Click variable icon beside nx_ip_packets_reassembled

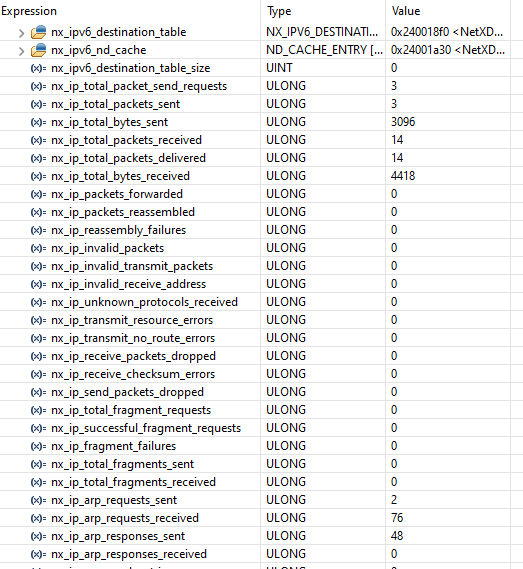[x=38, y=212]
